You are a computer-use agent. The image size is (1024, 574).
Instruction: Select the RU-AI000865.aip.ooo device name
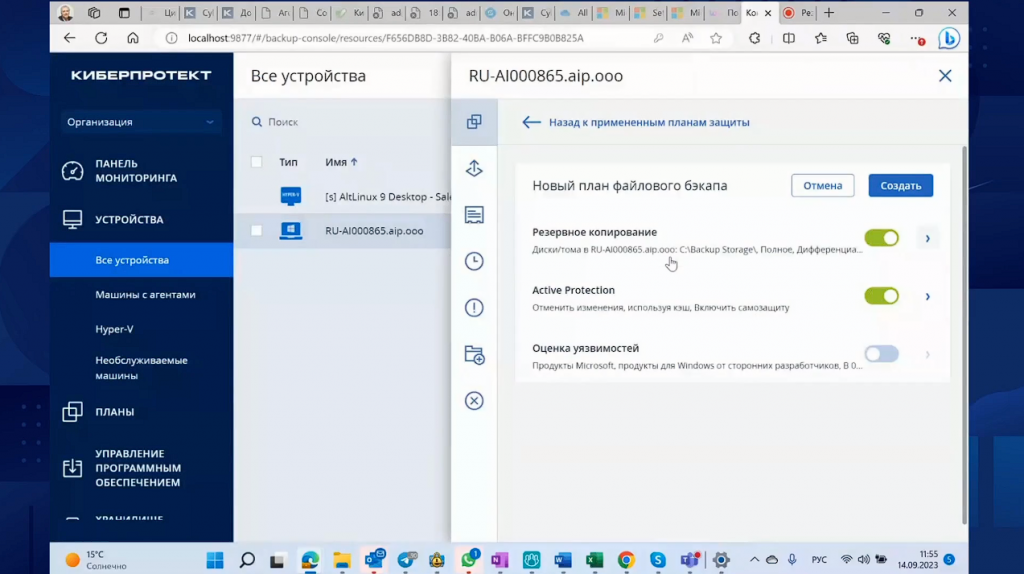[374, 231]
